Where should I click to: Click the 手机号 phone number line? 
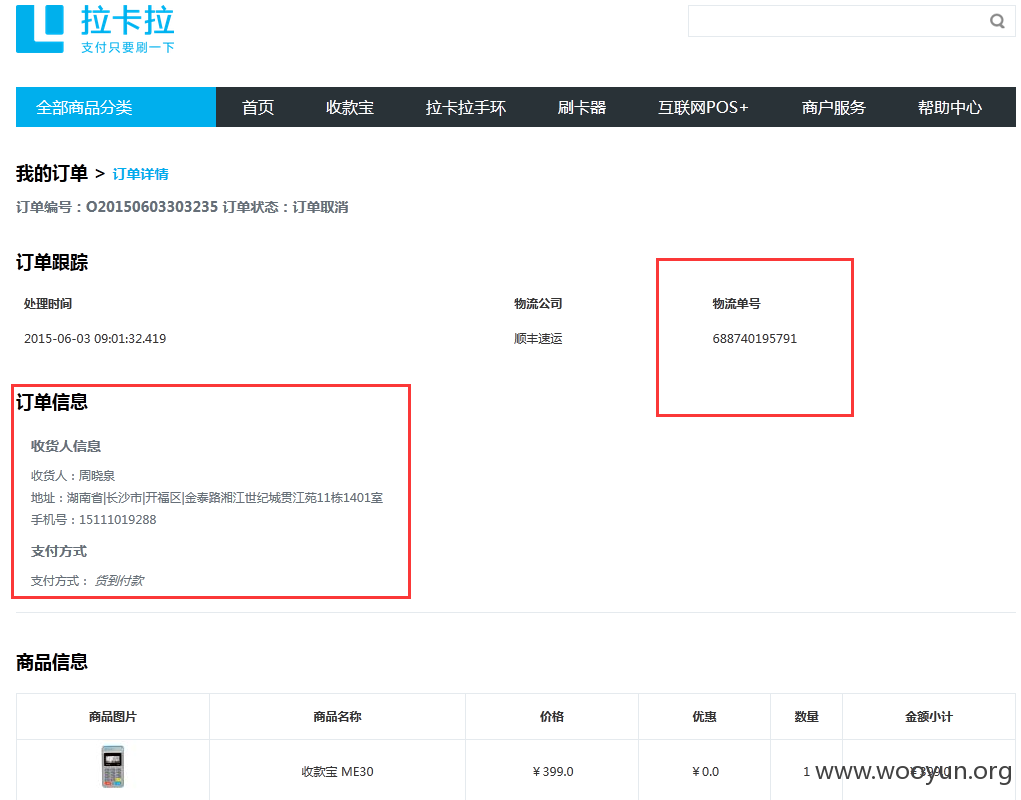[x=94, y=519]
